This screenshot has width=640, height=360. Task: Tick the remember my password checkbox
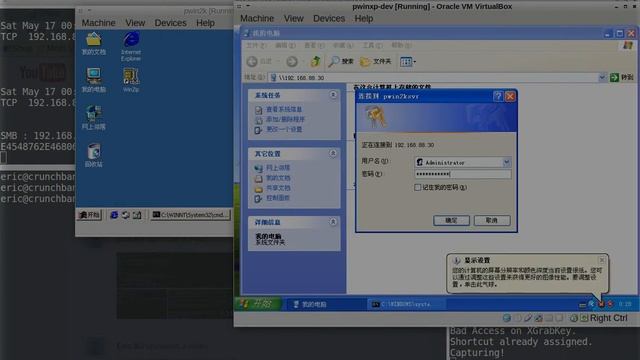tap(417, 187)
